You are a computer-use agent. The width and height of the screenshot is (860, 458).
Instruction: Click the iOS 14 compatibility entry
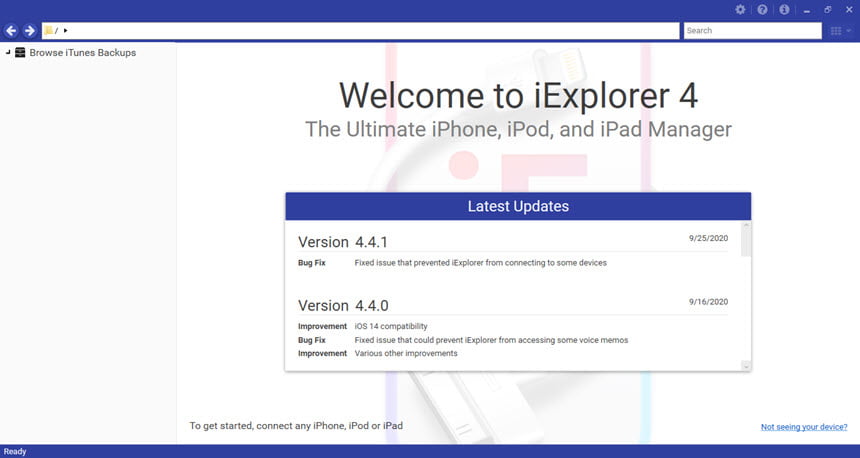tap(391, 326)
